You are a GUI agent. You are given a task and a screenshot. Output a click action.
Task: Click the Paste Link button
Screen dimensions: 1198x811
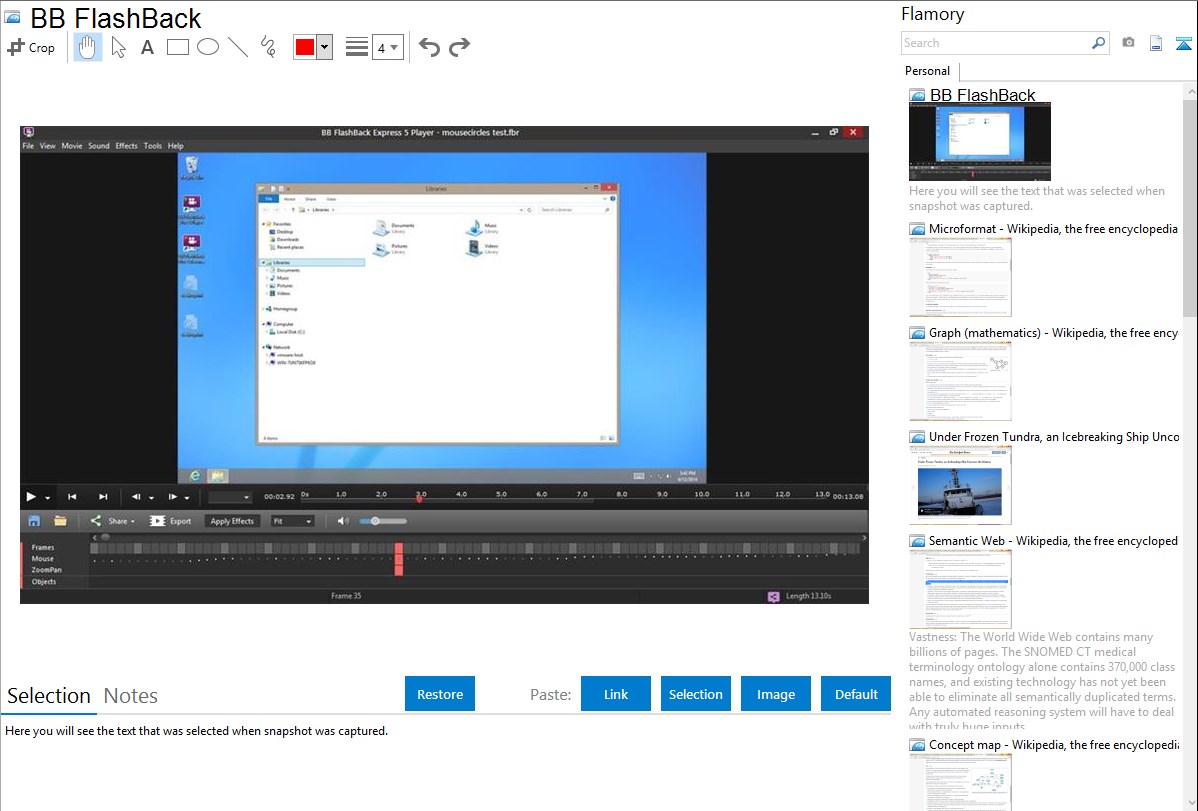point(616,694)
